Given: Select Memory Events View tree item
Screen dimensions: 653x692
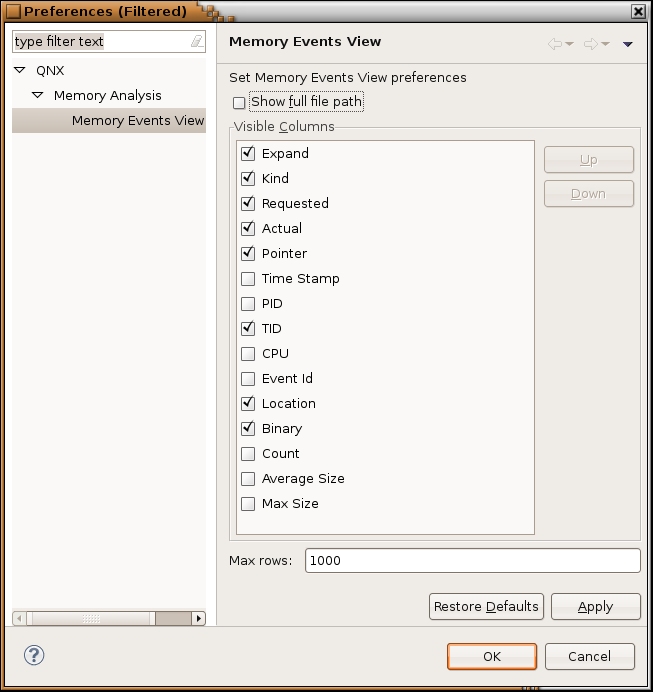Looking at the screenshot, I should [137, 121].
